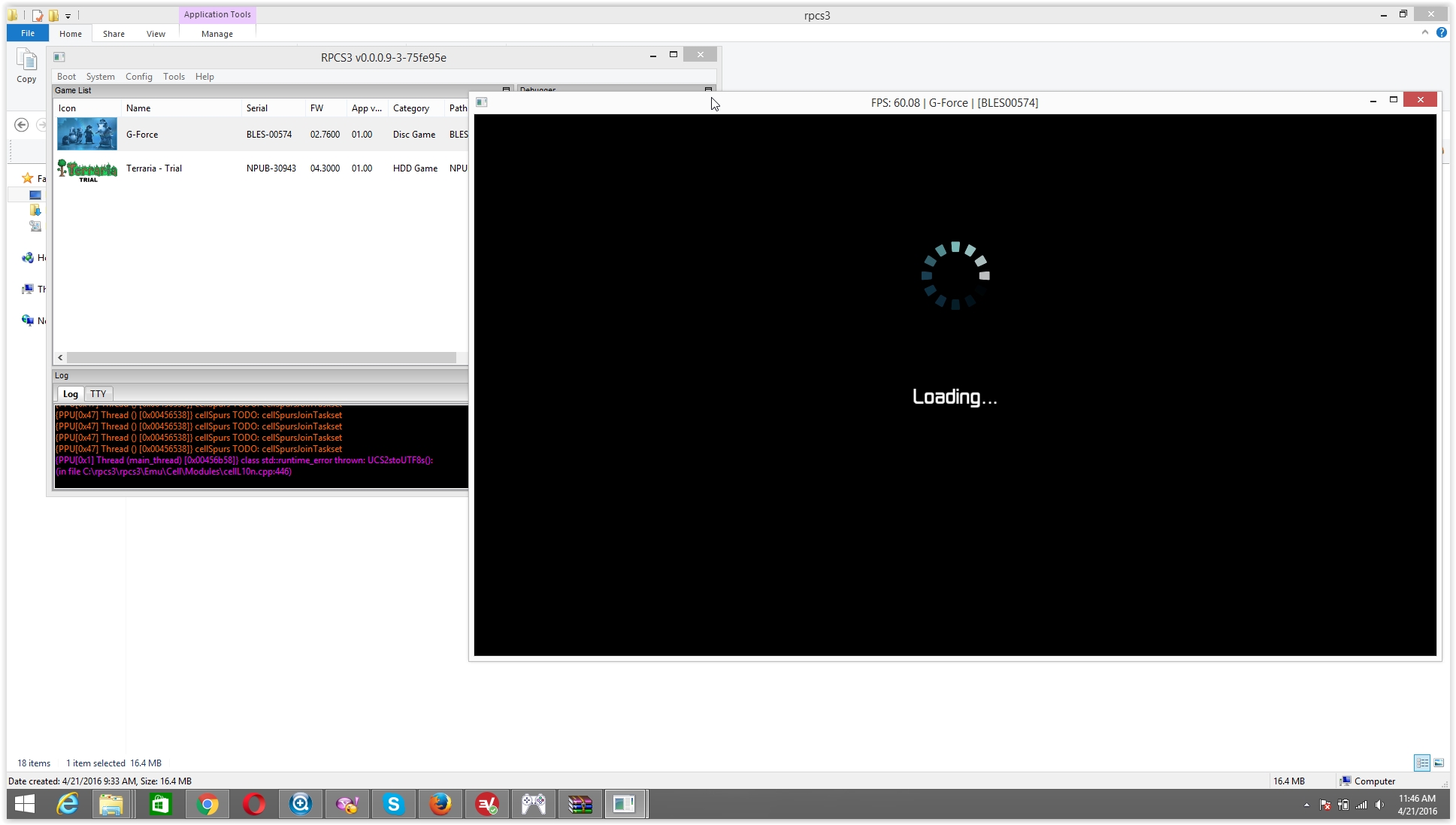Sort game list by Serial column
Viewport: 1456px width, 825px height.
[x=257, y=108]
